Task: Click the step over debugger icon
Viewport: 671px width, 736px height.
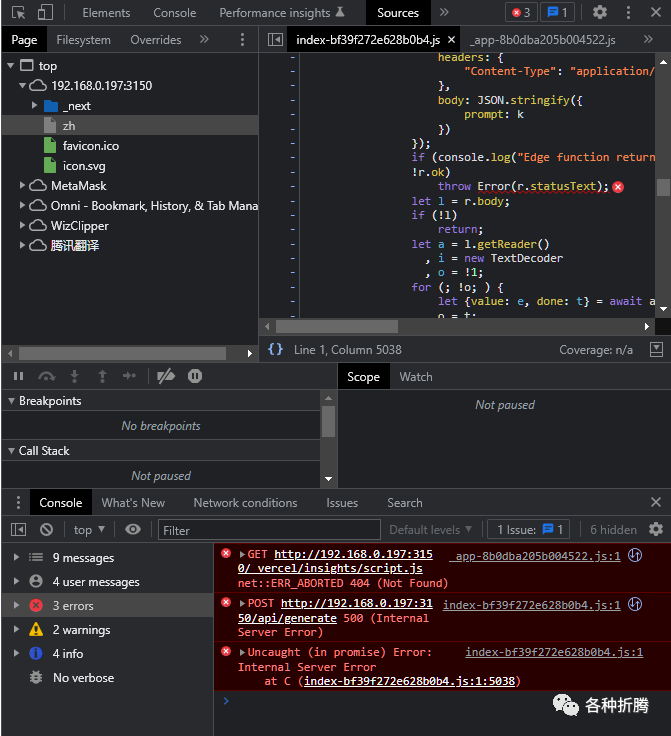Action: [46, 376]
